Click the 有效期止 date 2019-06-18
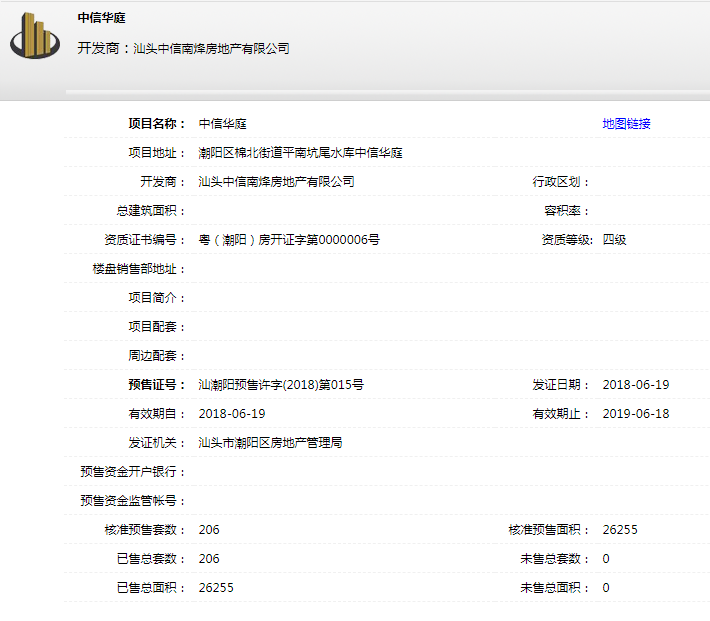This screenshot has height=621, width=710. point(635,414)
